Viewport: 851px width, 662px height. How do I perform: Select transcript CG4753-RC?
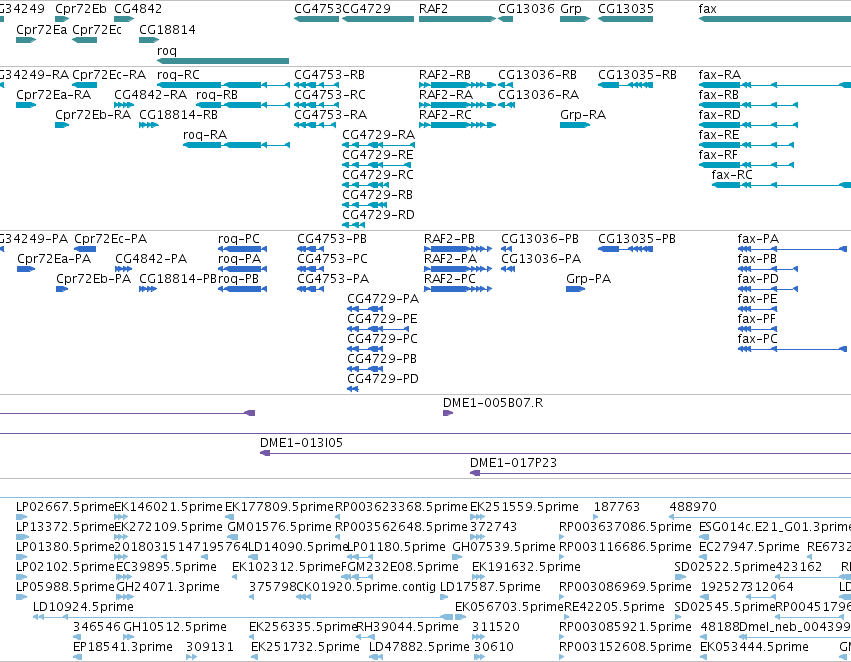coord(315,105)
